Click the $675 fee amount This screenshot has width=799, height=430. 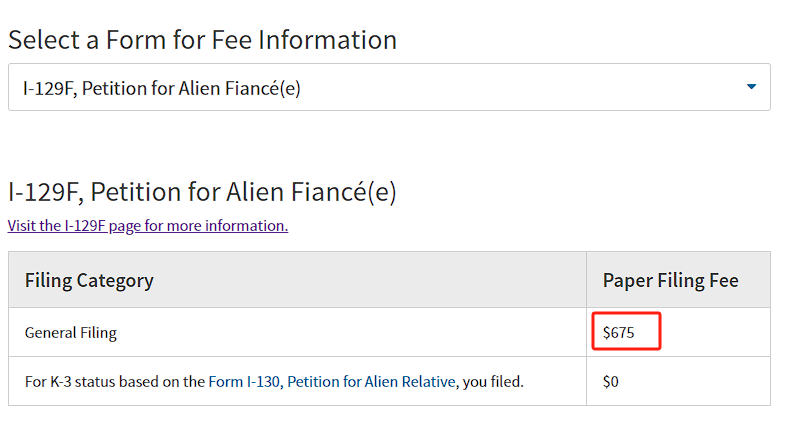(x=619, y=333)
